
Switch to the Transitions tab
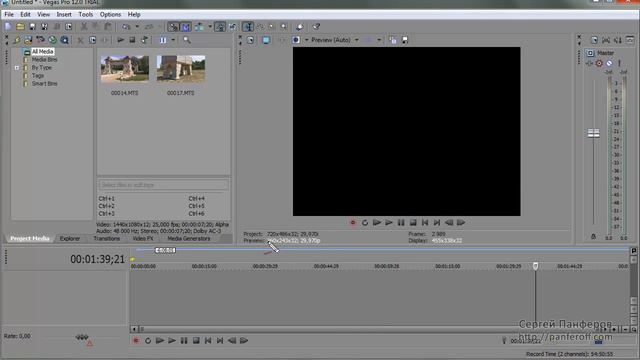point(107,238)
